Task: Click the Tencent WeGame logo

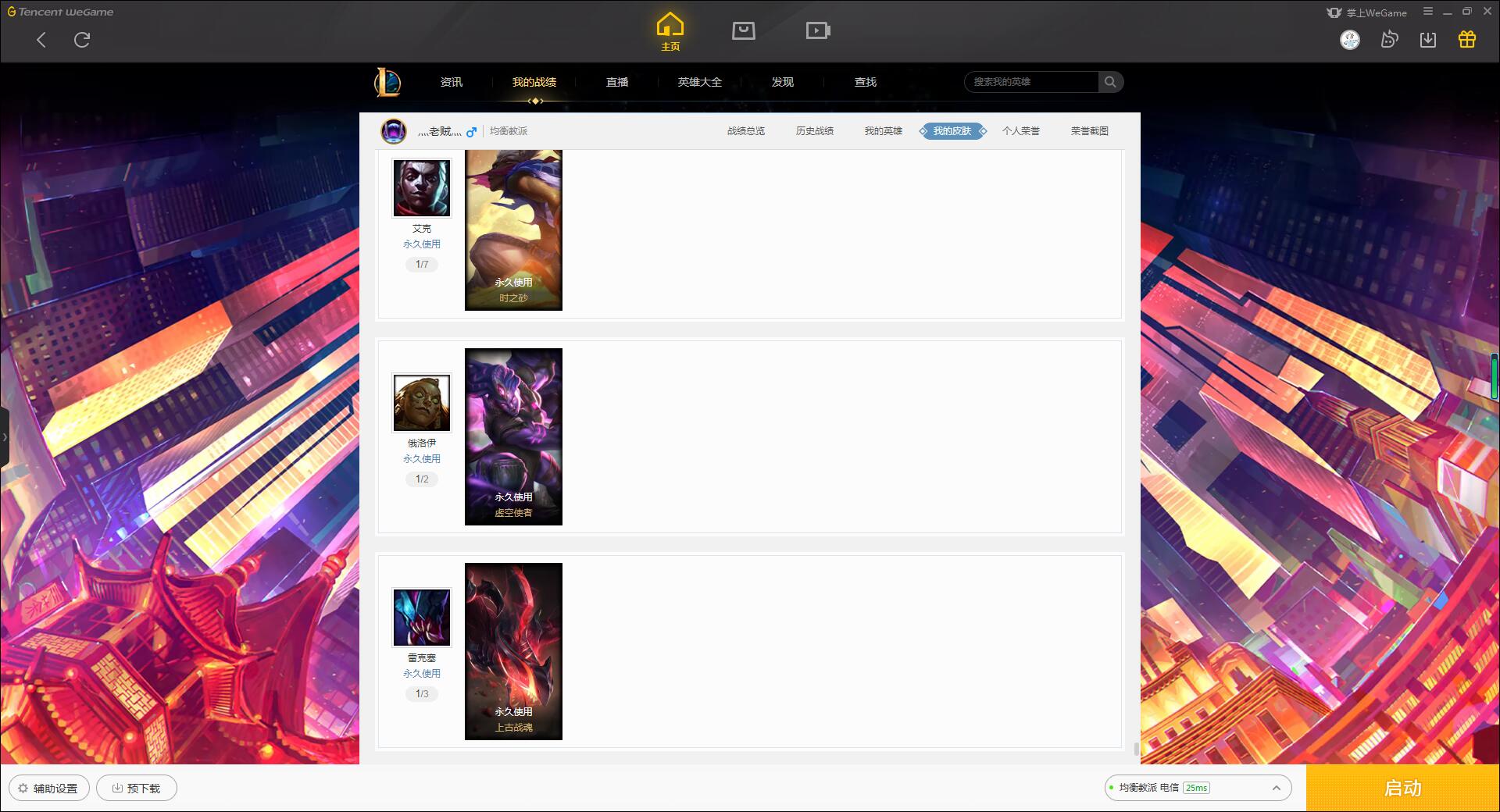Action: [x=60, y=12]
